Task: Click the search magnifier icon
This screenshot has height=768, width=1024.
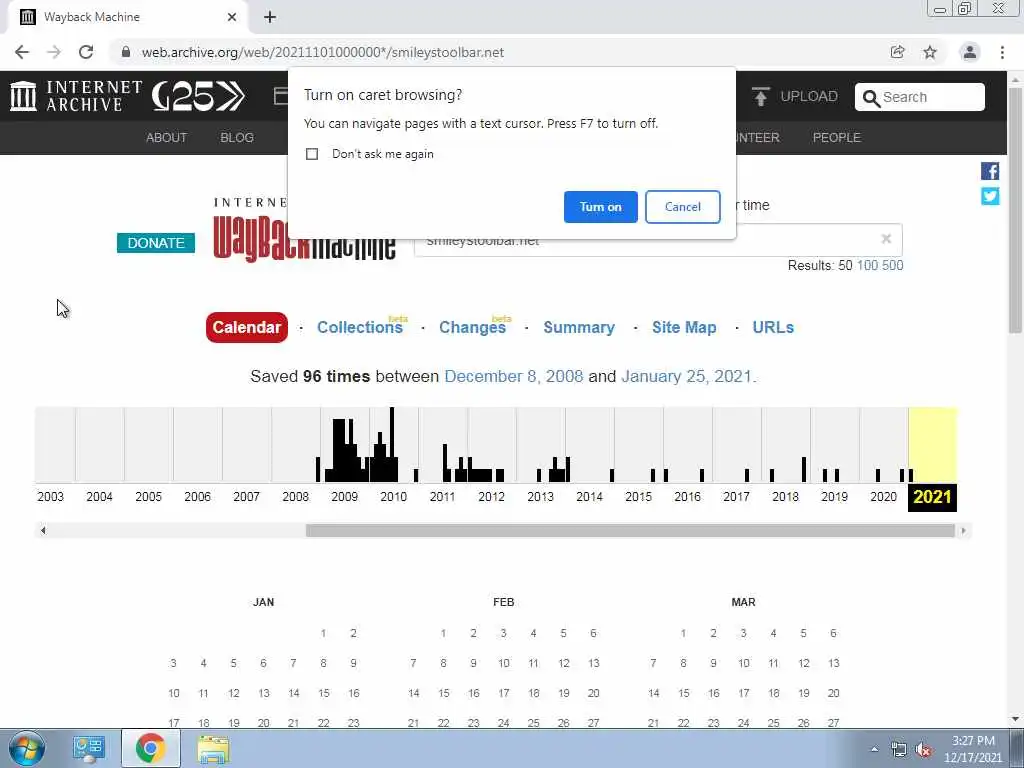Action: click(x=871, y=98)
